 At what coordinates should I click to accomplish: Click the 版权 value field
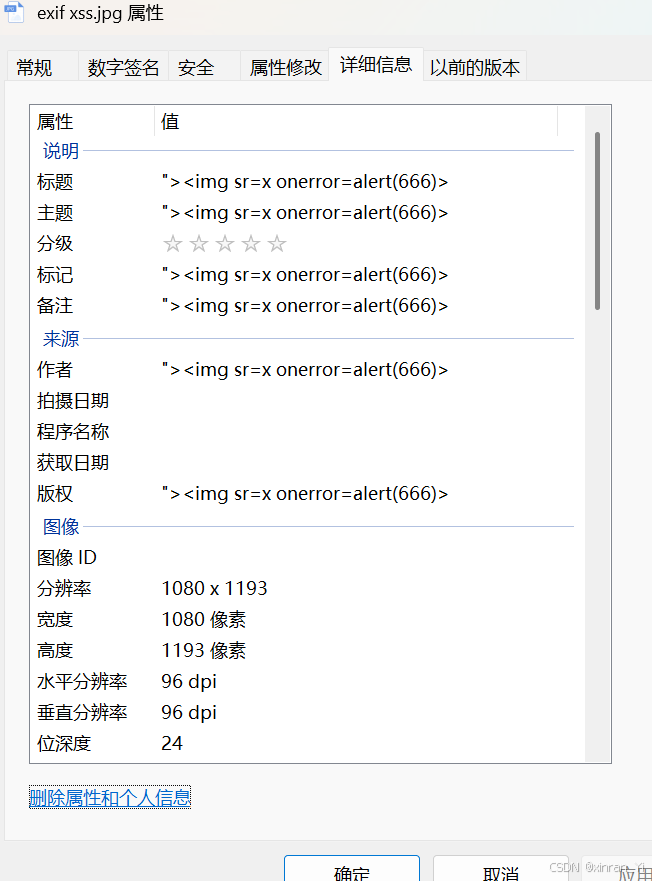tap(300, 493)
